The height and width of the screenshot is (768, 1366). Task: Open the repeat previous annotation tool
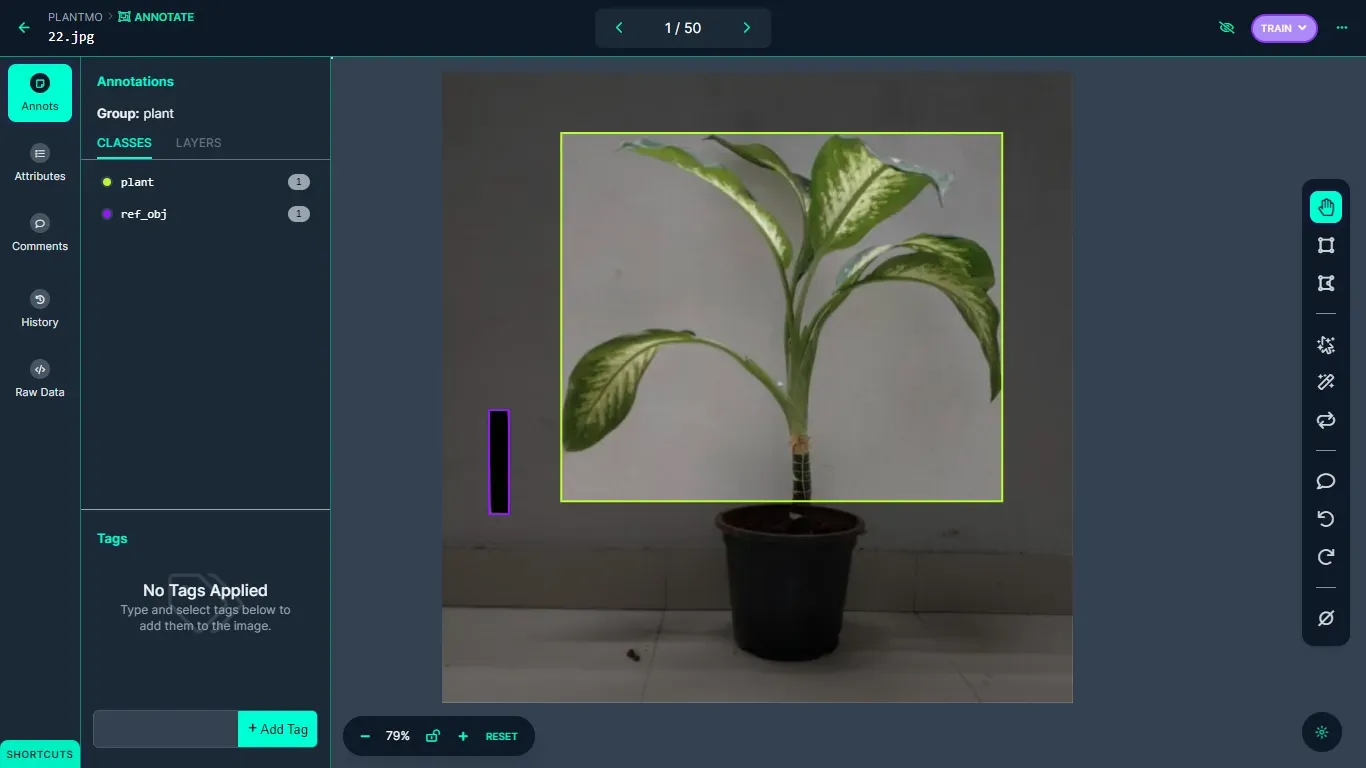point(1325,420)
